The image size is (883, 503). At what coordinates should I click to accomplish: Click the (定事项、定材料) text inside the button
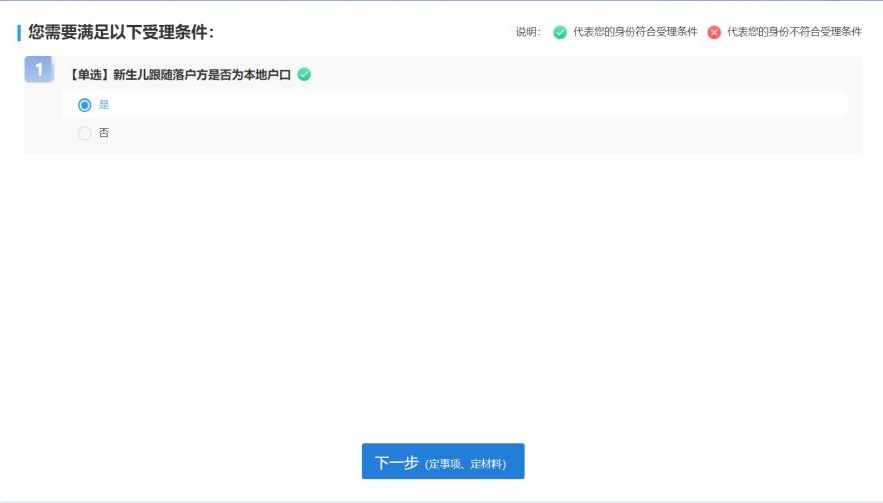(465, 464)
